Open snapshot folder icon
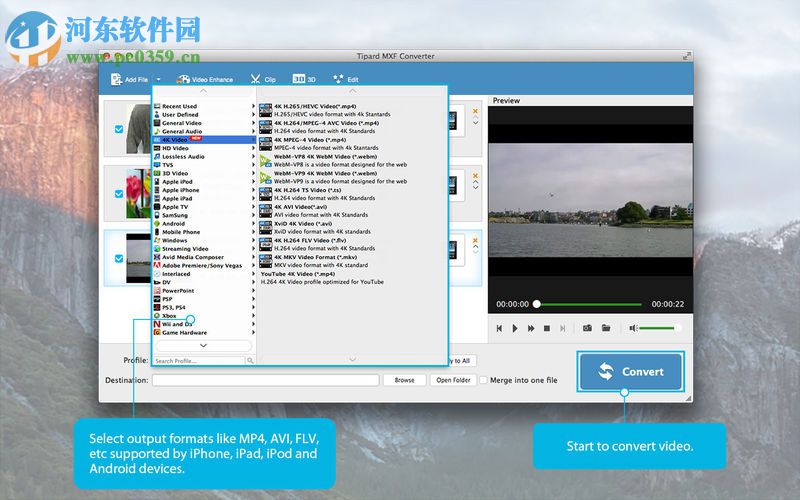Image resolution: width=800 pixels, height=500 pixels. tap(606, 328)
